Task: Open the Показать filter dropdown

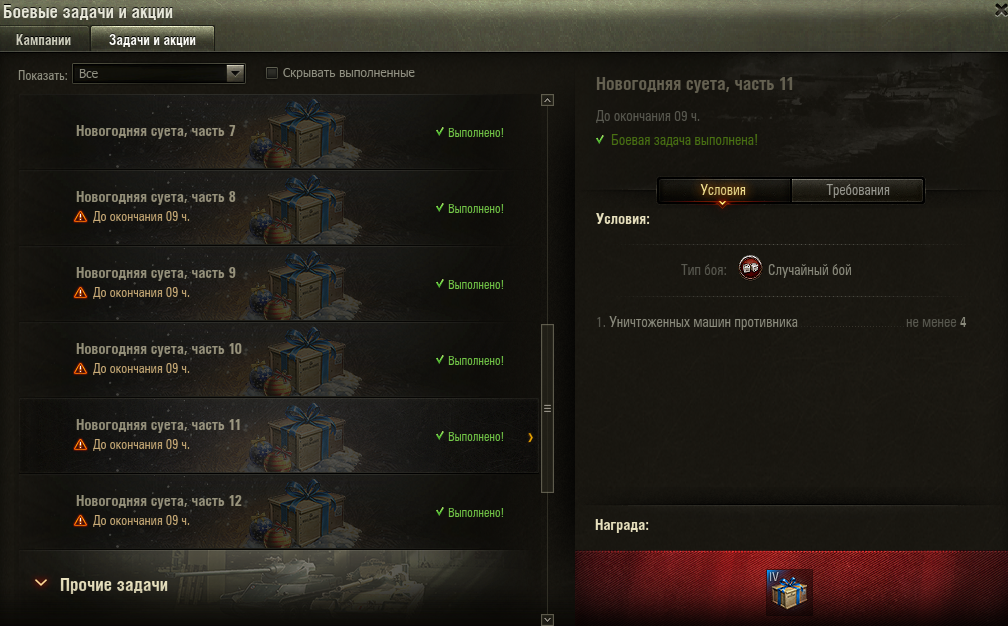Action: point(159,73)
